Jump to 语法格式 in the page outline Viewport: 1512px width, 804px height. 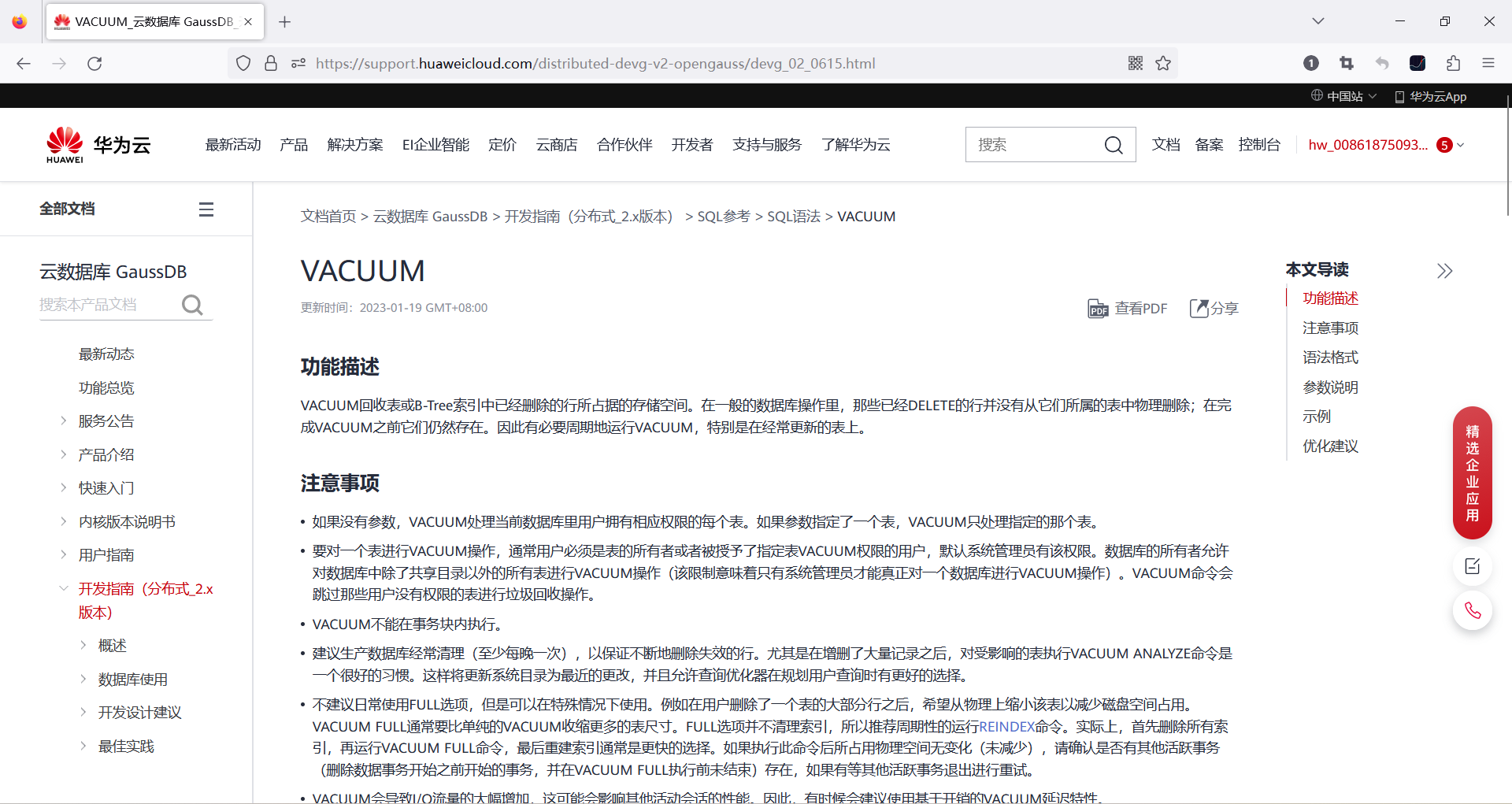click(x=1330, y=357)
